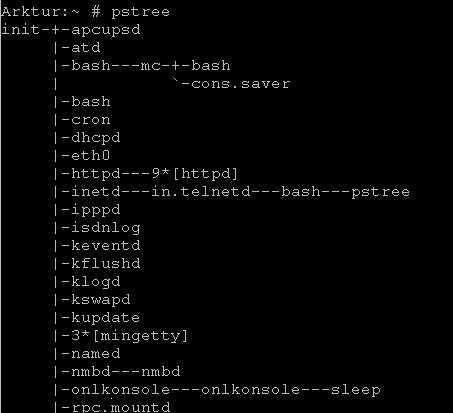Select the atd process line
The height and width of the screenshot is (413, 453).
point(86,48)
